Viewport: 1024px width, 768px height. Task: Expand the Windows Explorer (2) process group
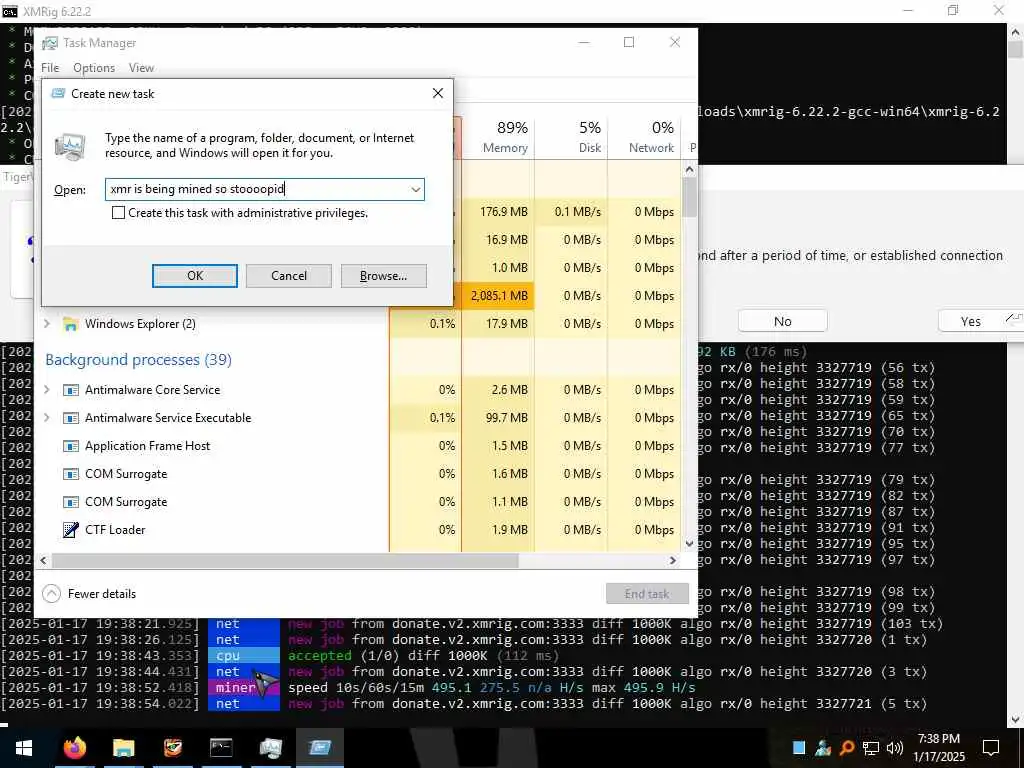point(46,323)
